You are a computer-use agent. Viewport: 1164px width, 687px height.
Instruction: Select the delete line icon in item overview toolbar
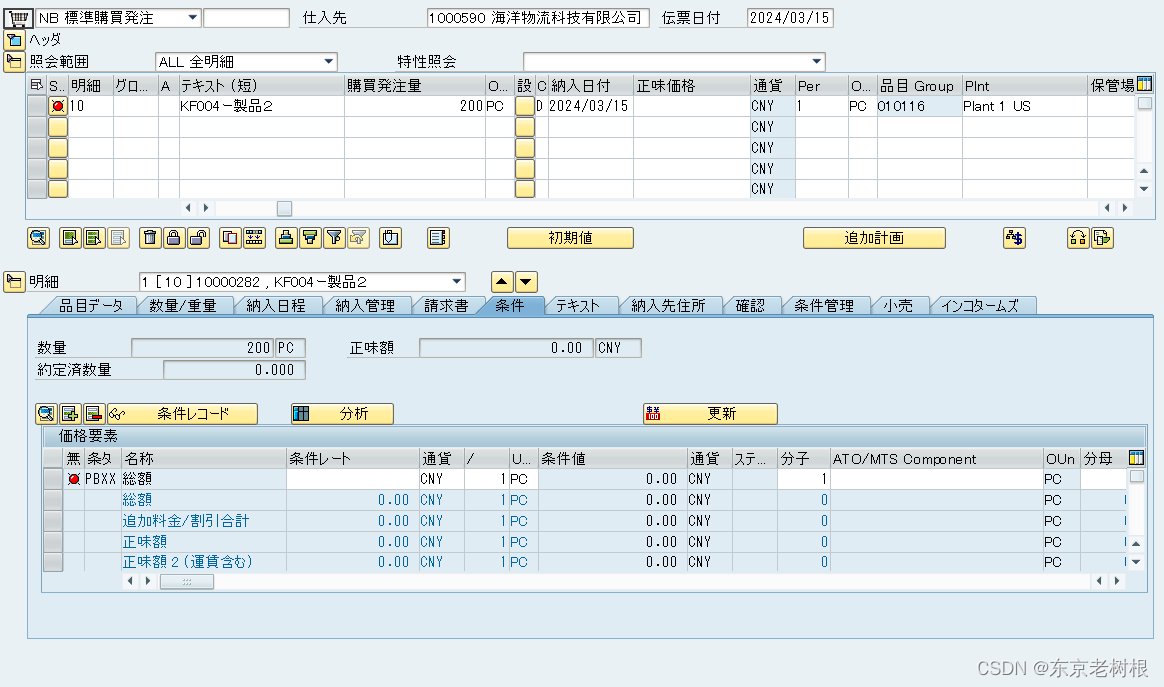tap(150, 238)
